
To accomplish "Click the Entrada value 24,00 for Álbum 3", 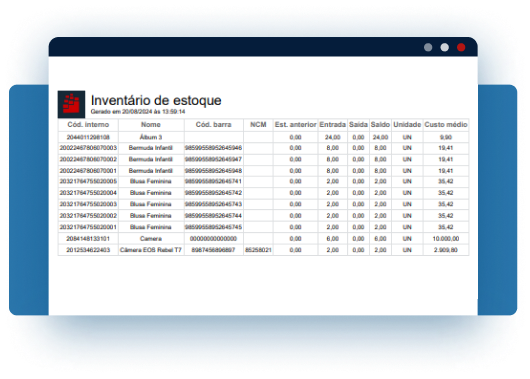I will tap(333, 137).
